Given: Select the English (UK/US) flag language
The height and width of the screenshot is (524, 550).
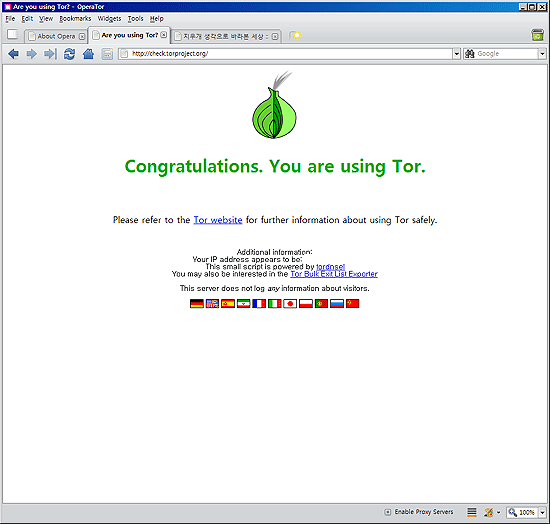Looking at the screenshot, I should [x=212, y=303].
